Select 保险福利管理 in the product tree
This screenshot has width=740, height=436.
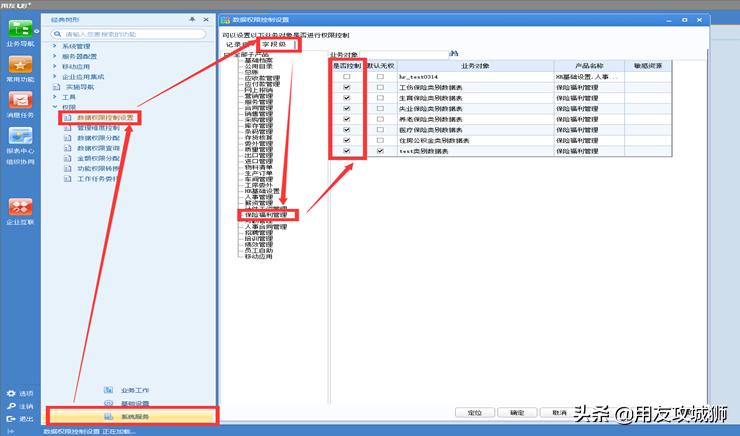click(x=266, y=215)
